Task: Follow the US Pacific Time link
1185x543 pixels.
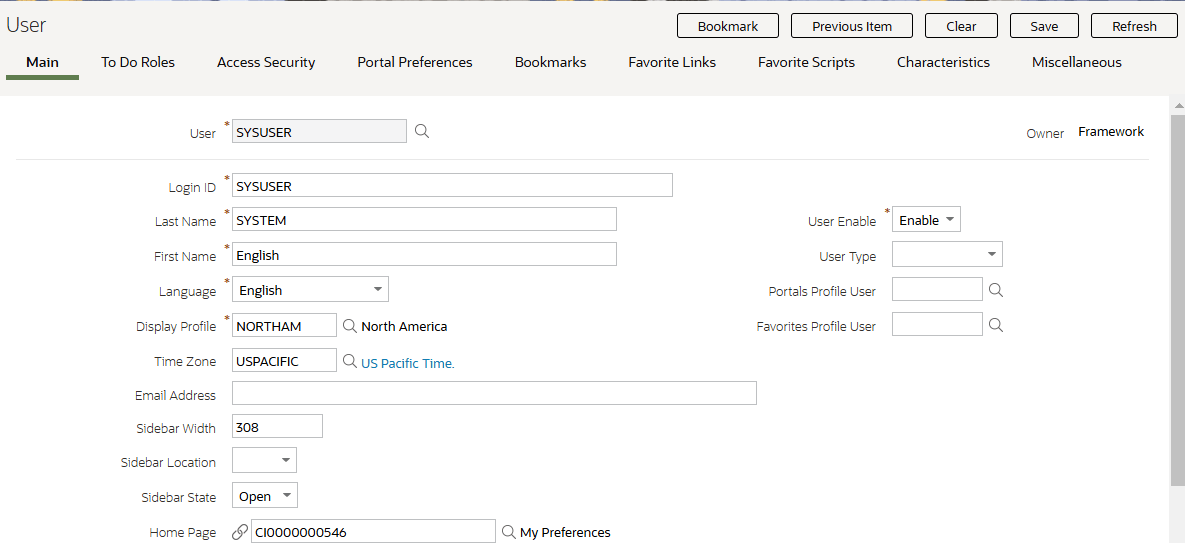Action: (x=408, y=363)
